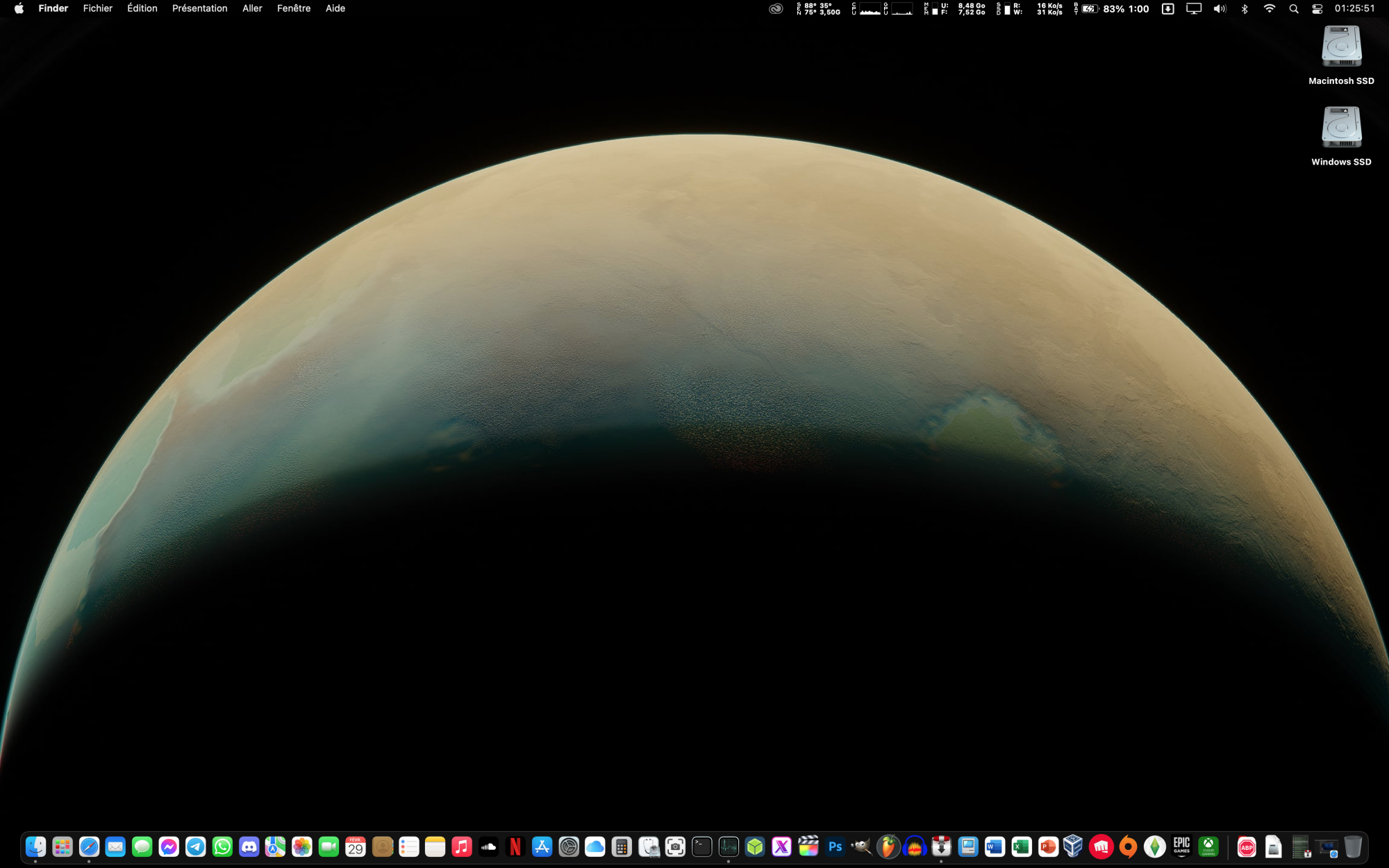The height and width of the screenshot is (868, 1389).
Task: Open Photos from the Dock
Action: pyautogui.click(x=302, y=846)
